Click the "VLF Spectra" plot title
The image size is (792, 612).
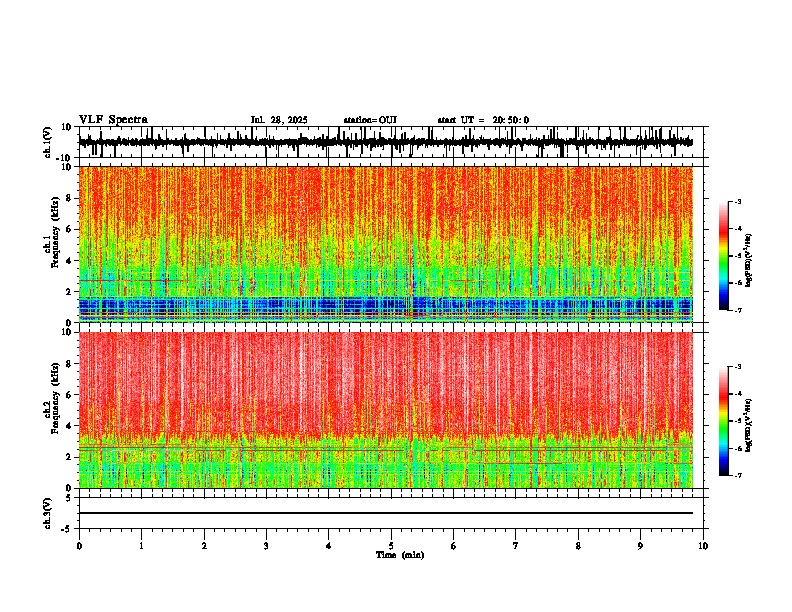[x=113, y=120]
